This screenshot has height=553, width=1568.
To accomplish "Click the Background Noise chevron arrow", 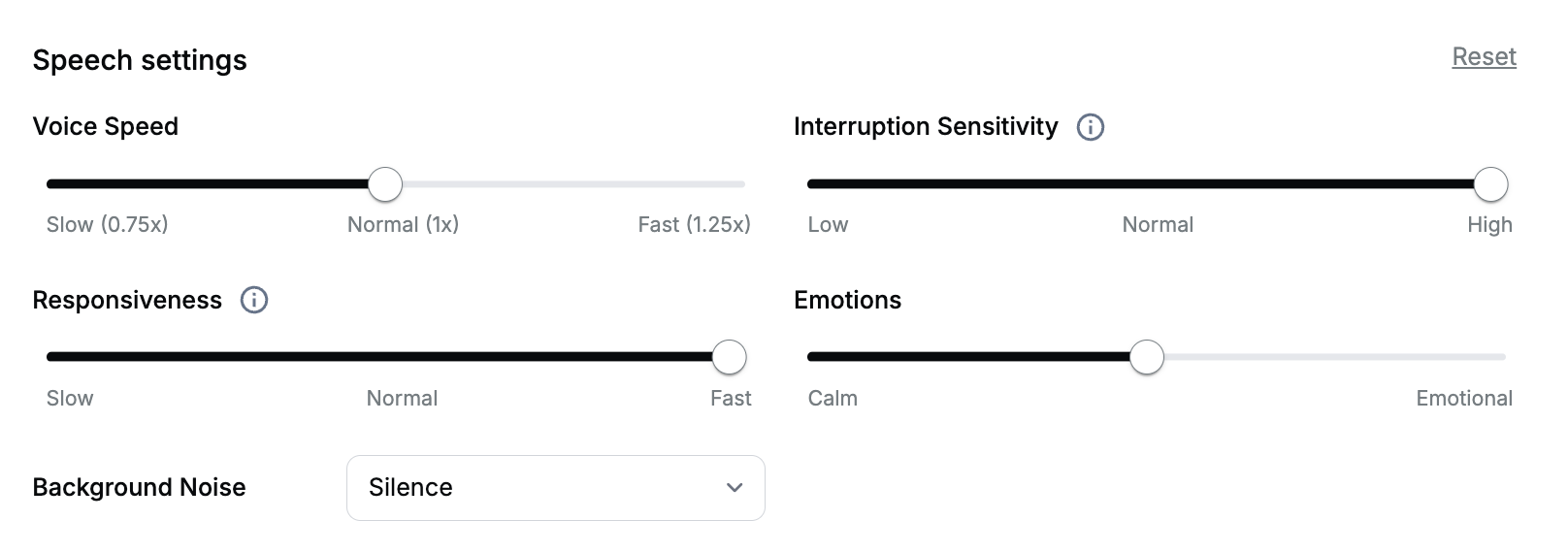I will coord(735,488).
